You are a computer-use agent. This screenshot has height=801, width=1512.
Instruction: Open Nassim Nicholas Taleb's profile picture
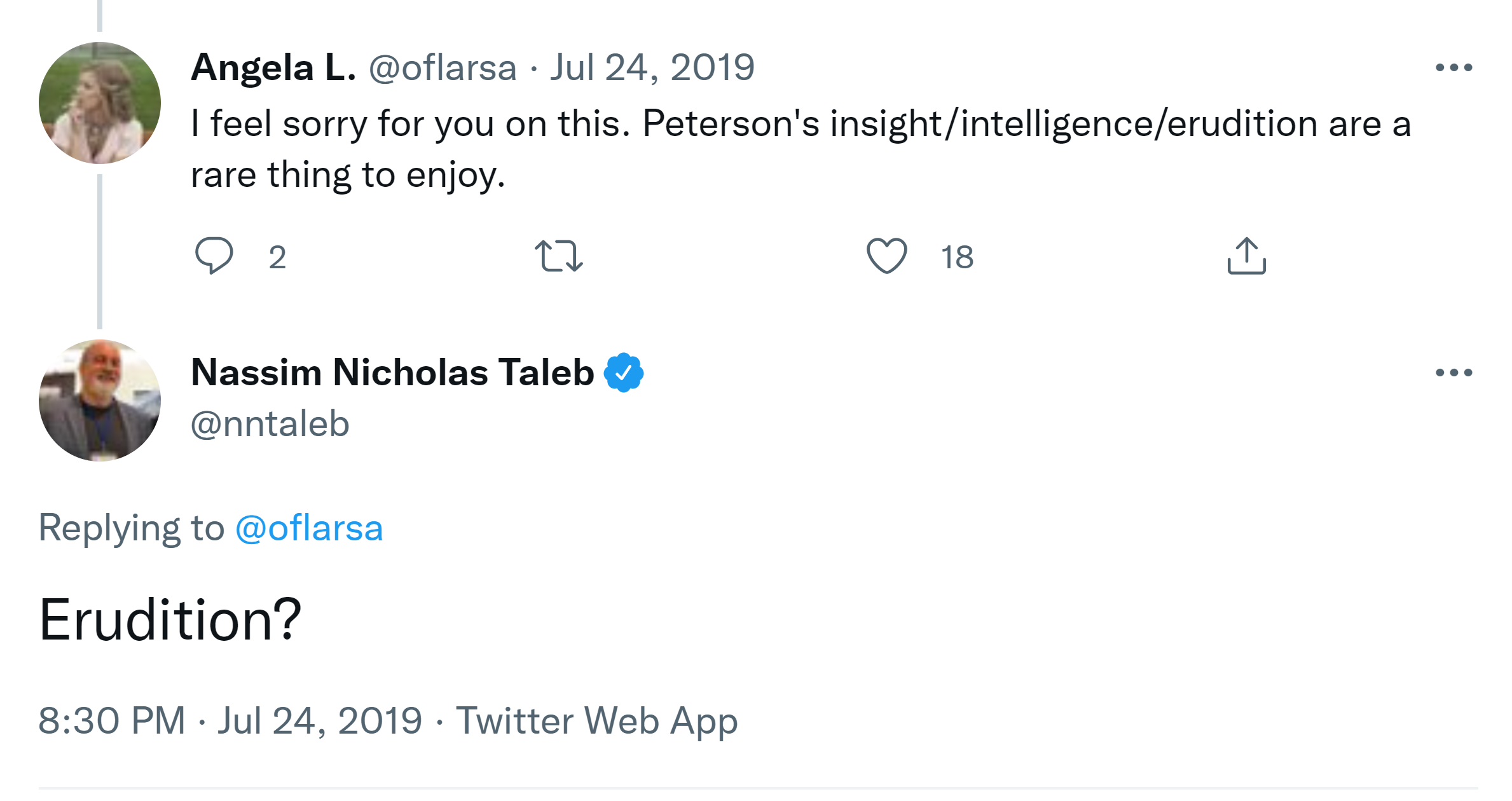(100, 400)
